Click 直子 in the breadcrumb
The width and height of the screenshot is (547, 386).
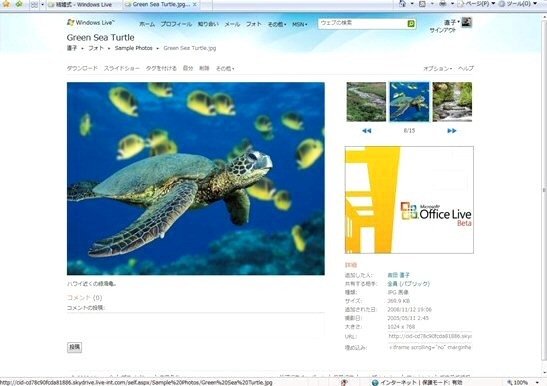[x=72, y=48]
